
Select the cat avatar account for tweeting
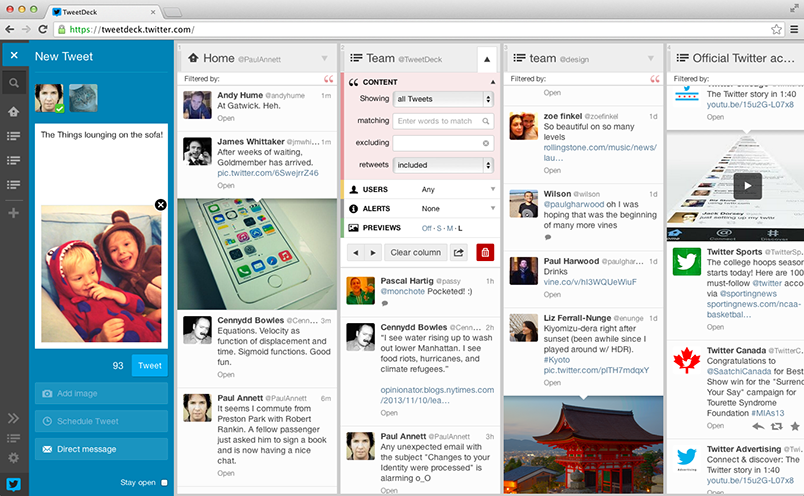click(84, 98)
